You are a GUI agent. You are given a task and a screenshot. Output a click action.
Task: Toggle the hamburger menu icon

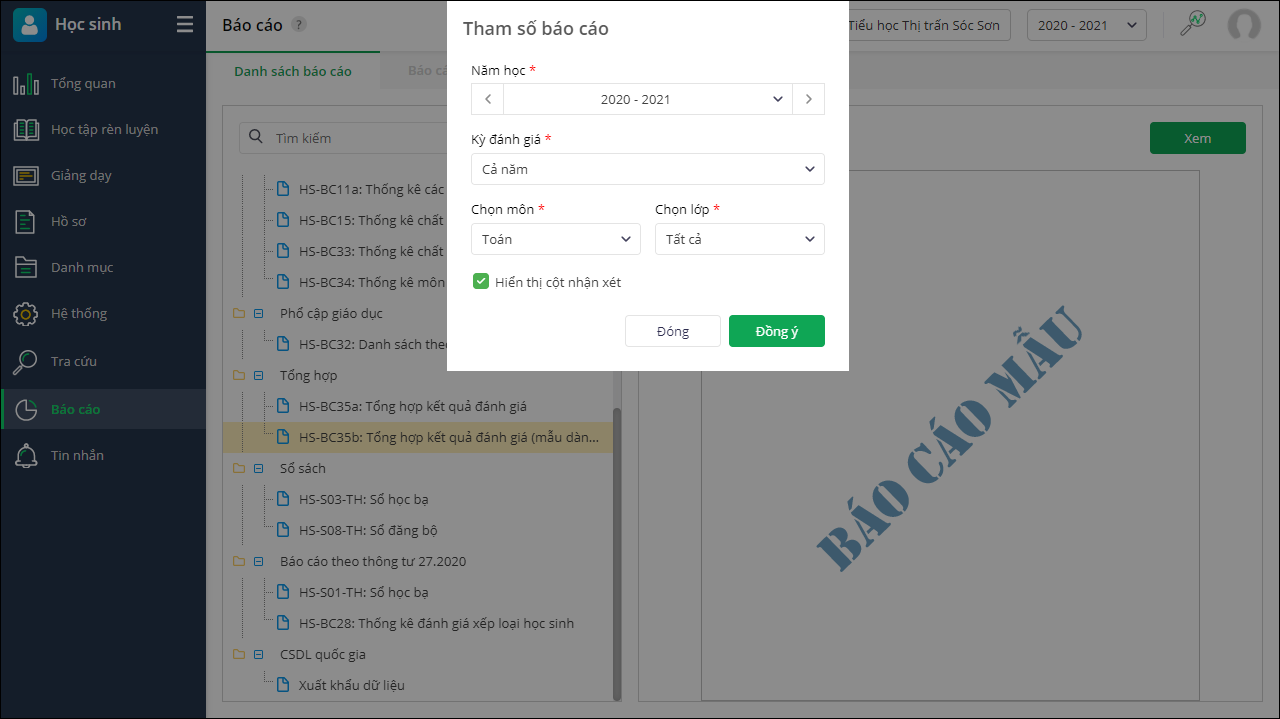(x=185, y=25)
